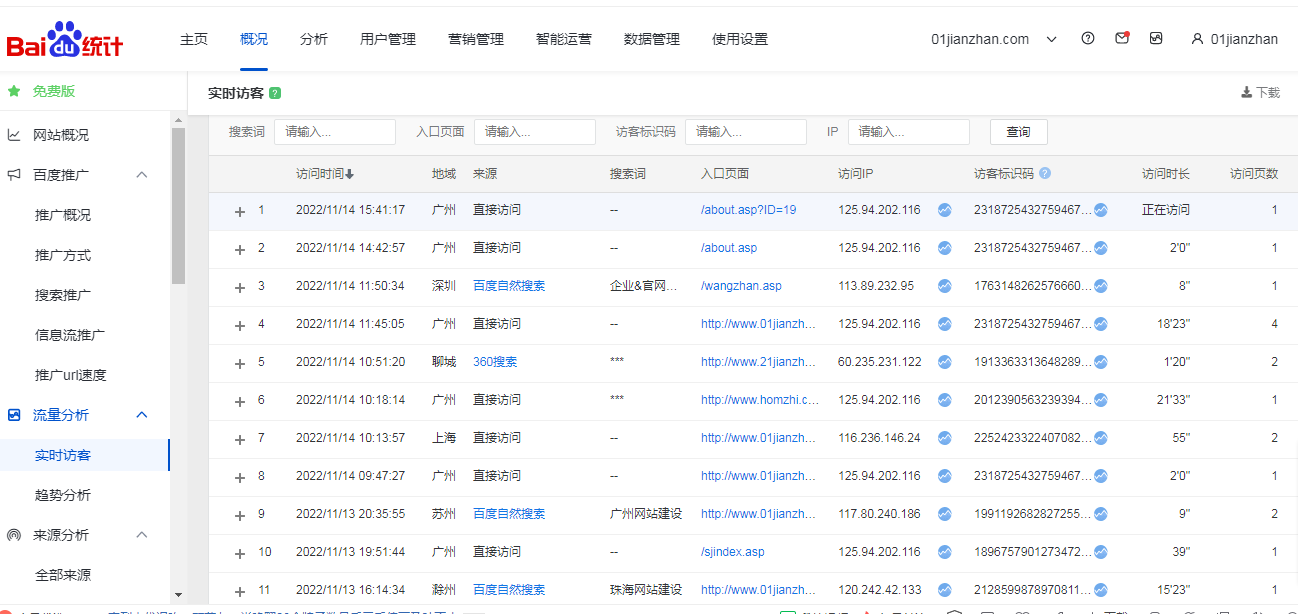Open the help question-mark icon in the header

1087,38
